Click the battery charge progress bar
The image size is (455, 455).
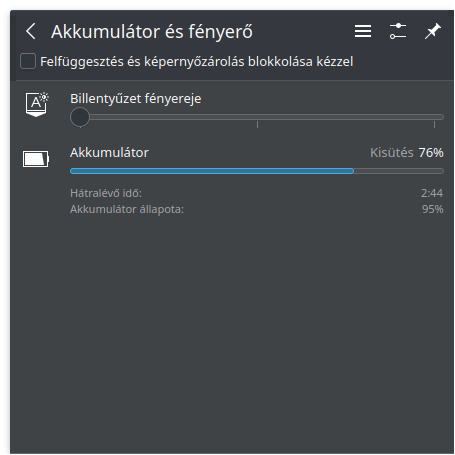(x=257, y=171)
